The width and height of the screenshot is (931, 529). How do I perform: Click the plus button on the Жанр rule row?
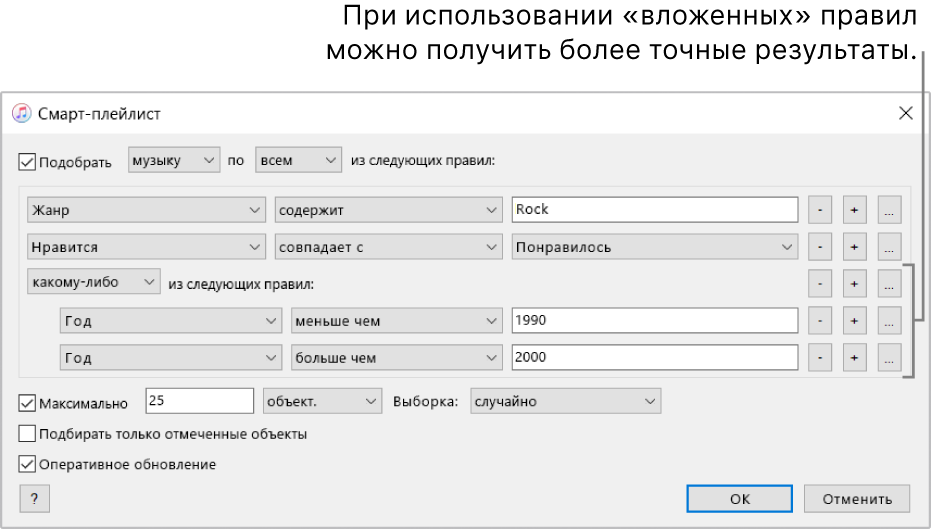tap(854, 210)
